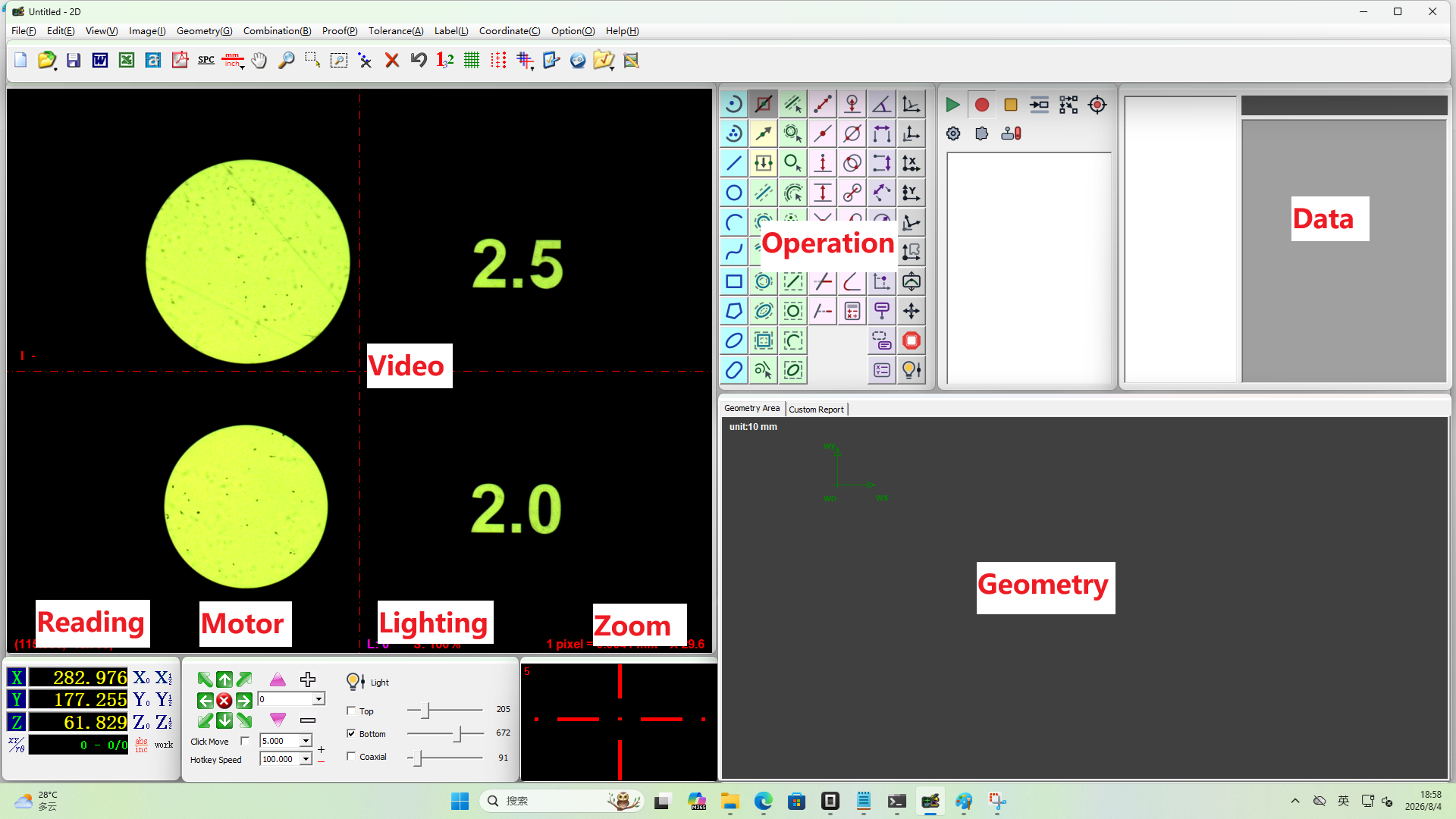Open the yellow folder open-file dropdown
The height and width of the screenshot is (819, 1456).
click(47, 61)
